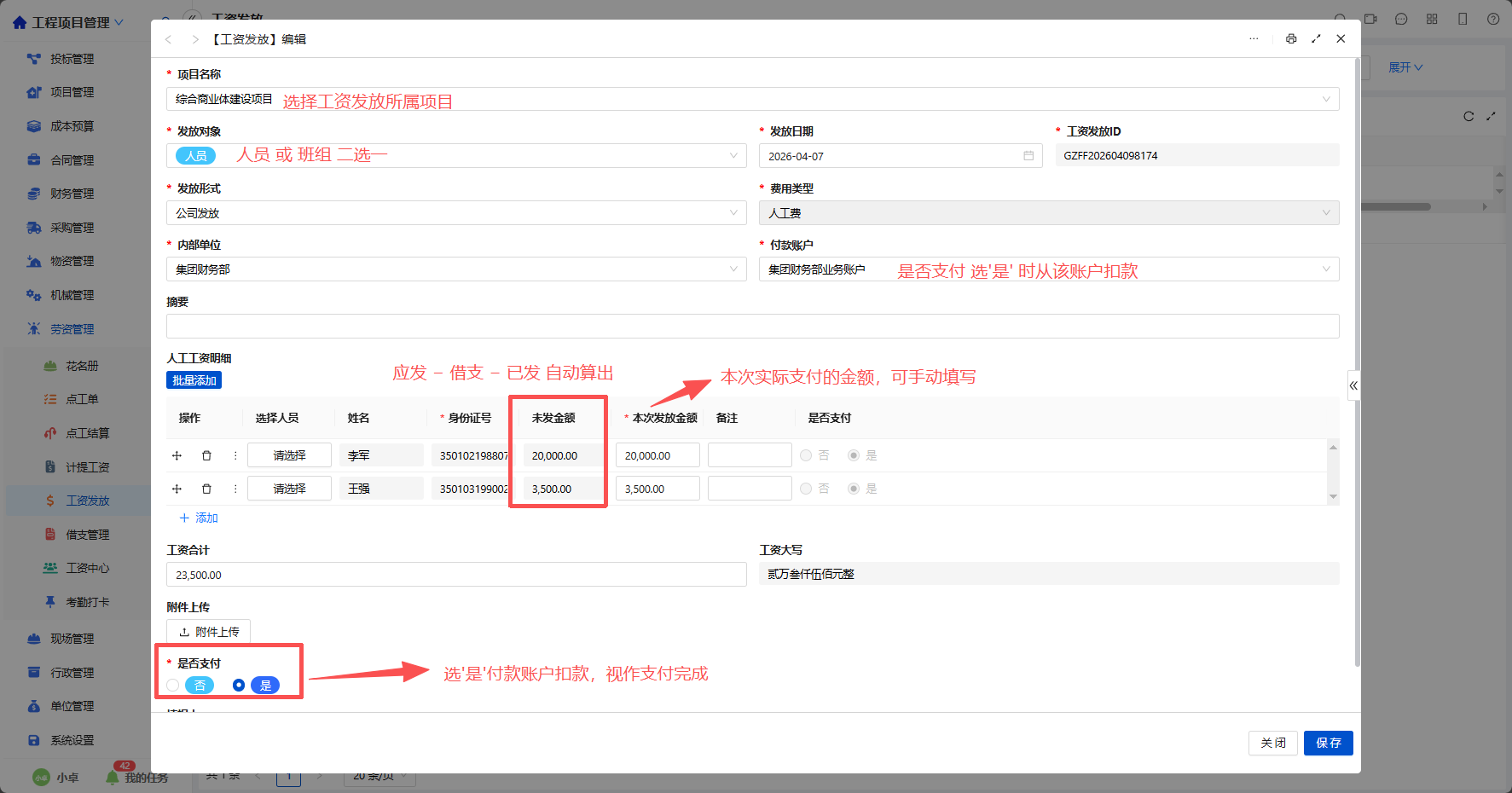The image size is (1512, 793).
Task: Go to next record with right chevron
Action: pos(195,39)
